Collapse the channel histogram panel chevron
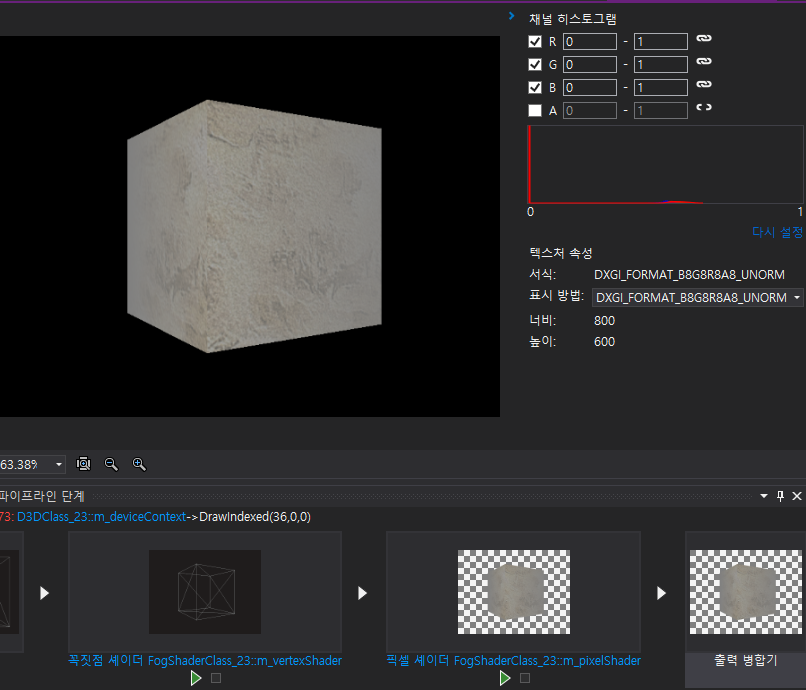The image size is (806, 690). [511, 16]
